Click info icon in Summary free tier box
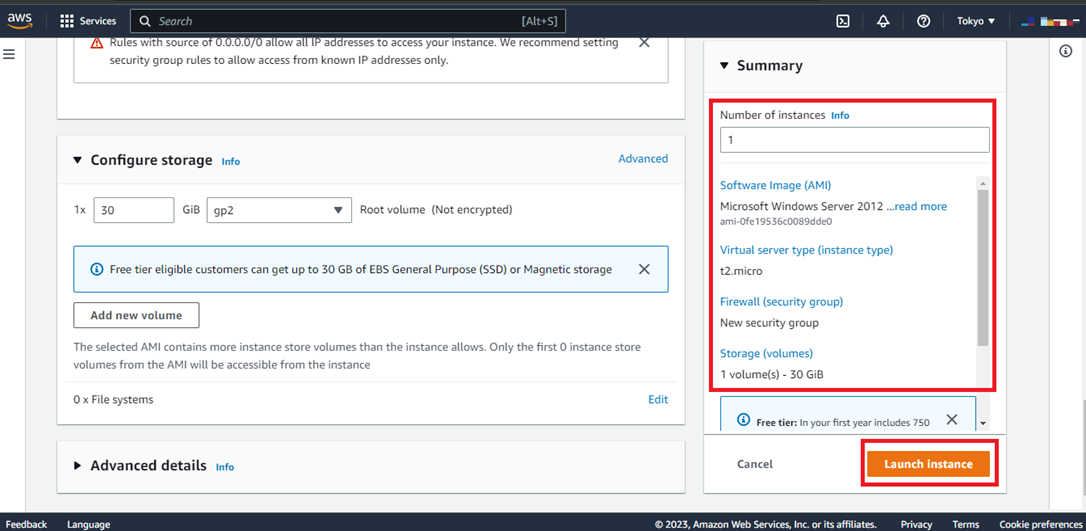The image size is (1086, 531). coord(743,420)
